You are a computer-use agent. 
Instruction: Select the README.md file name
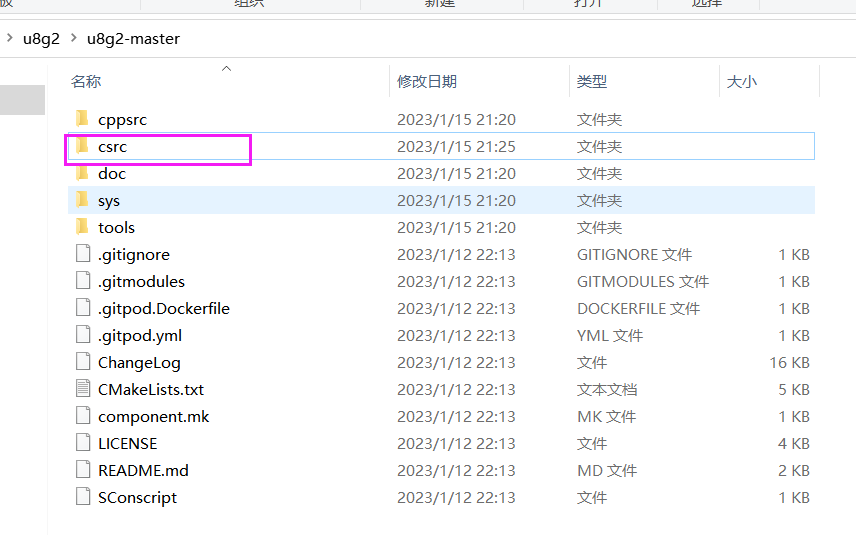(143, 471)
